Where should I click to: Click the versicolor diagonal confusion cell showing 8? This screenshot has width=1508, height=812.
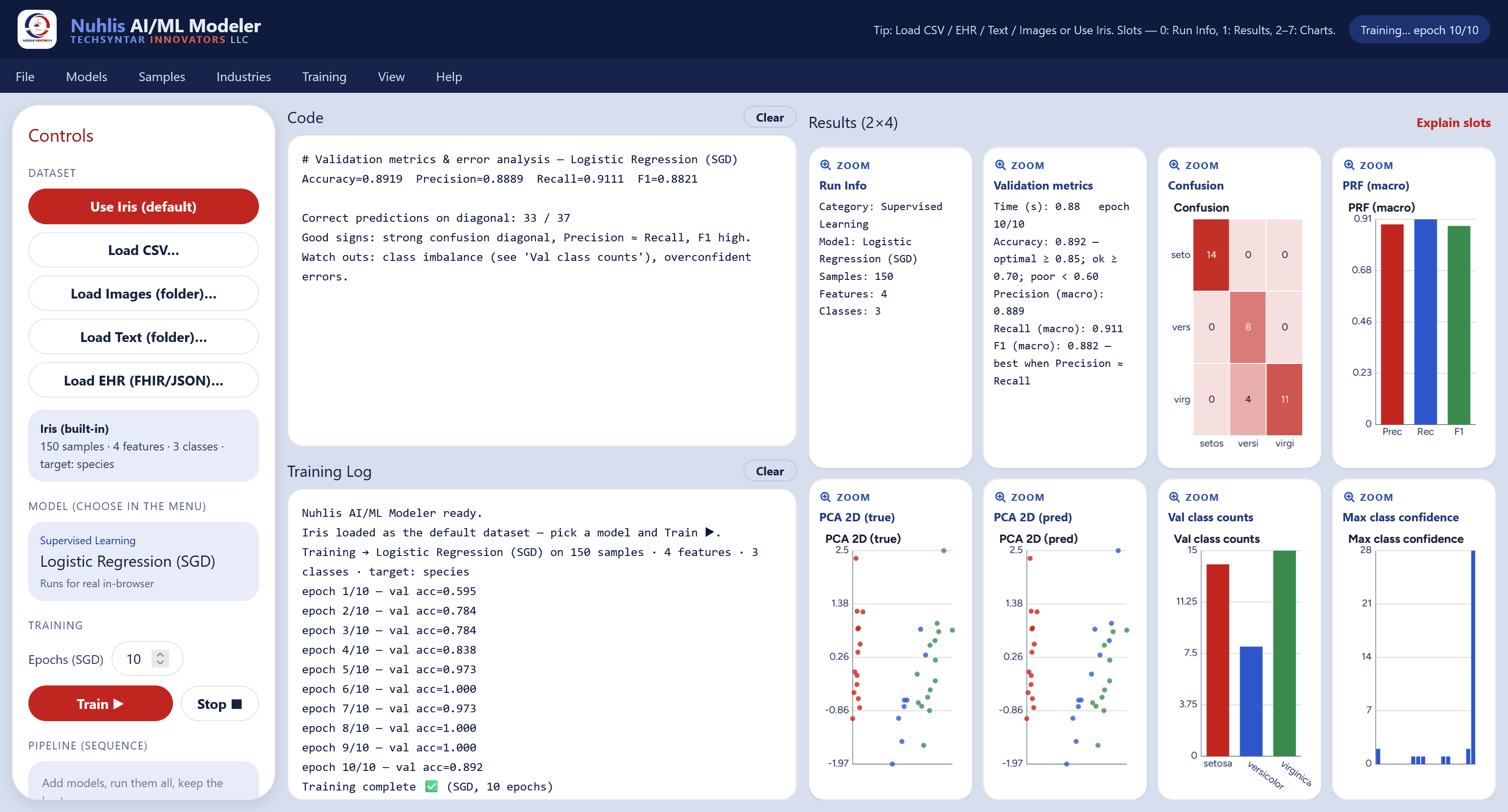pyautogui.click(x=1248, y=327)
